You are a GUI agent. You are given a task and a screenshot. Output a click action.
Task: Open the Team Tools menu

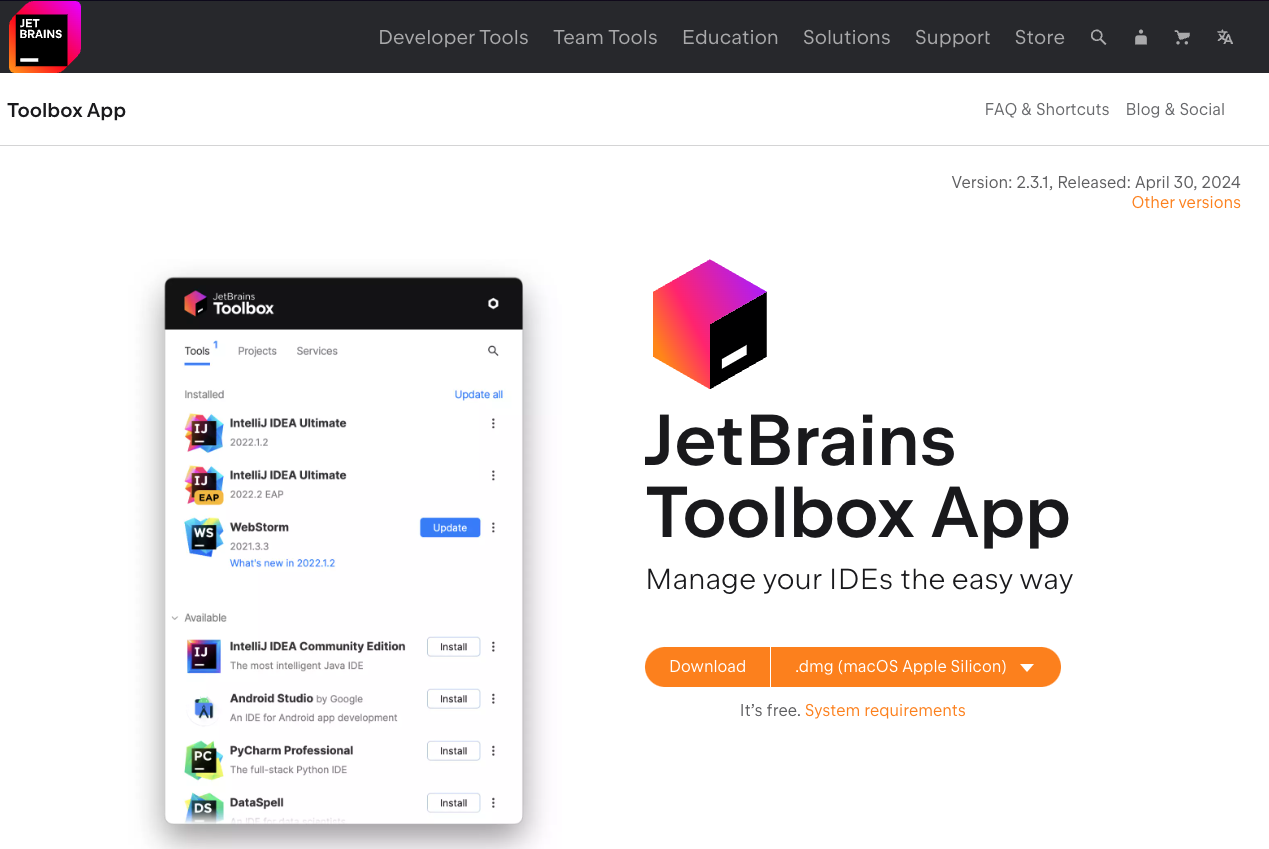pyautogui.click(x=605, y=37)
